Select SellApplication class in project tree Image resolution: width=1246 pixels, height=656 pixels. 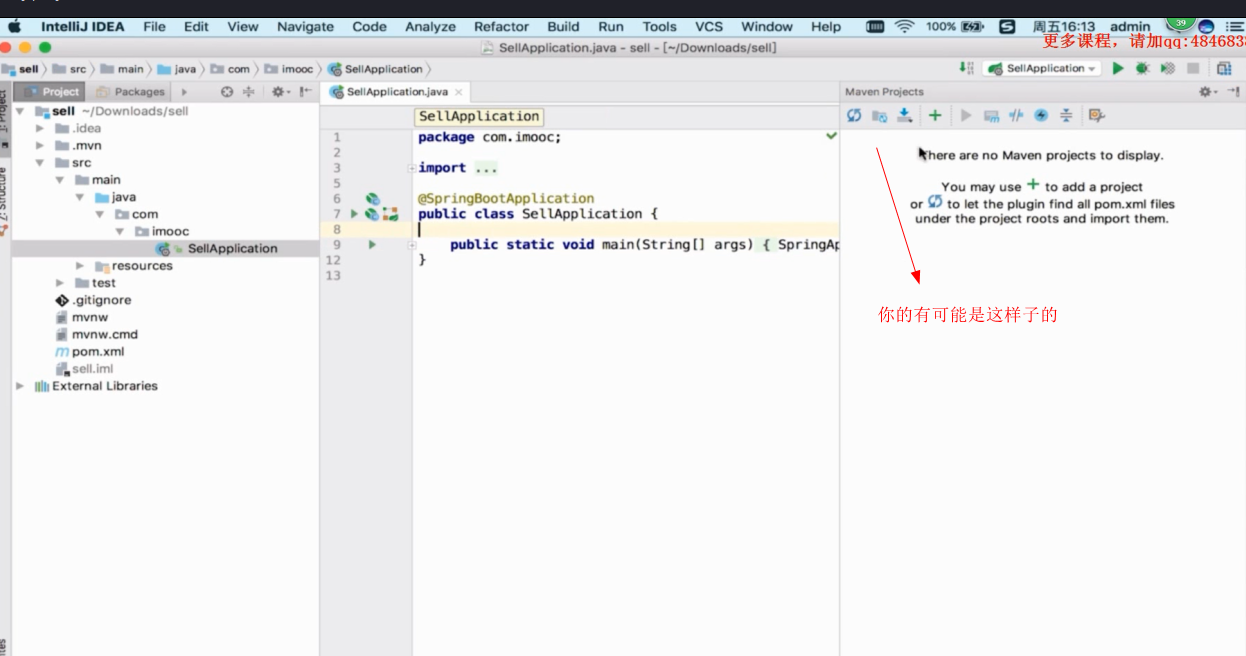[216, 249]
